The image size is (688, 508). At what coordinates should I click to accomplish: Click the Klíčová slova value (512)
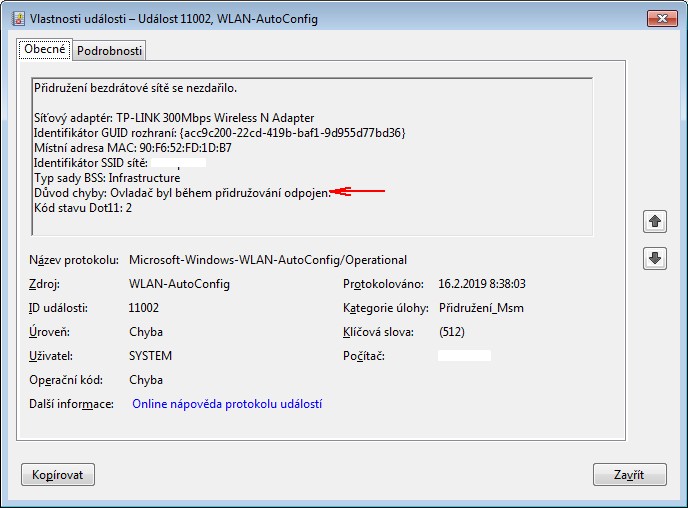coord(451,332)
